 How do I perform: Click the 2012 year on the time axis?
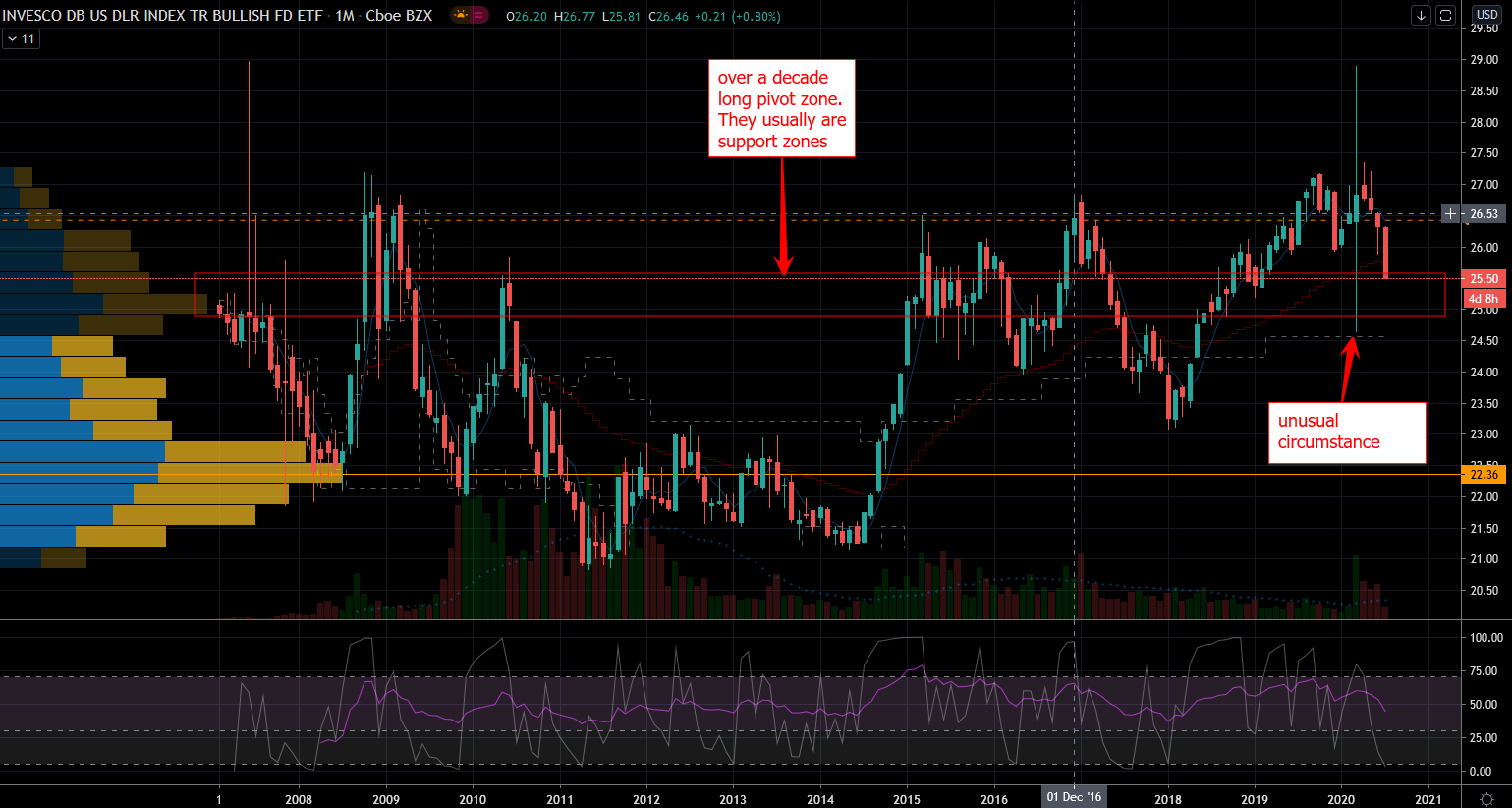coord(646,799)
